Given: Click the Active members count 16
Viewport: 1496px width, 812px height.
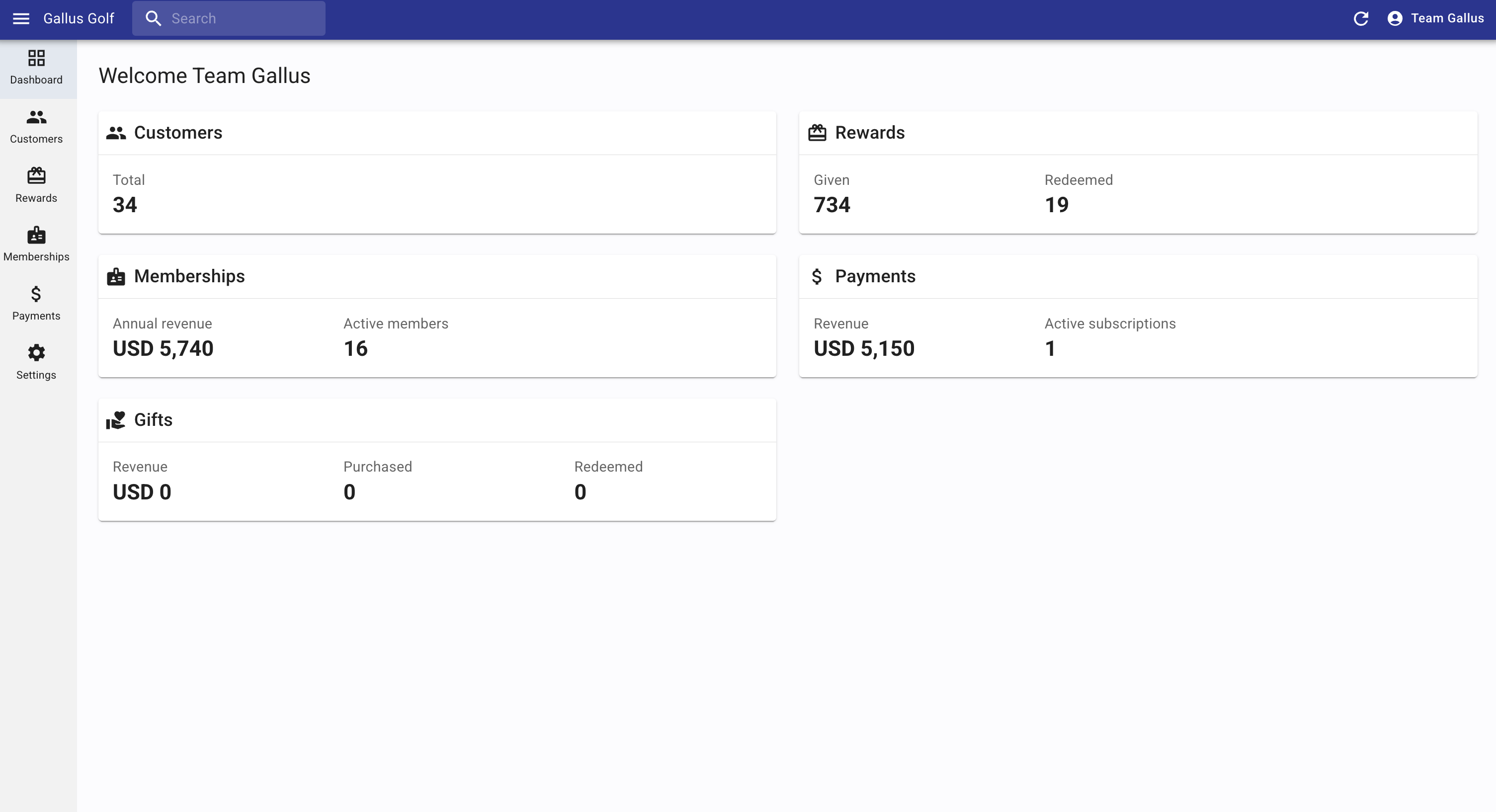Looking at the screenshot, I should point(355,348).
